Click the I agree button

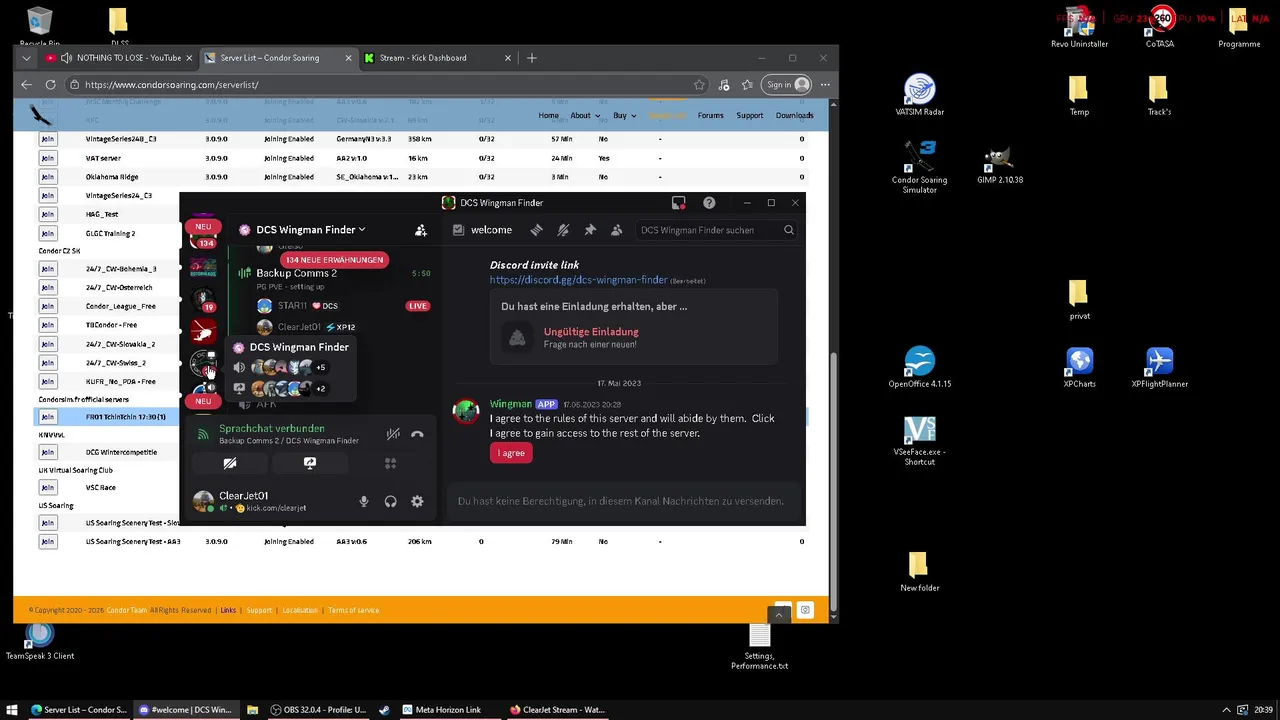pos(511,453)
